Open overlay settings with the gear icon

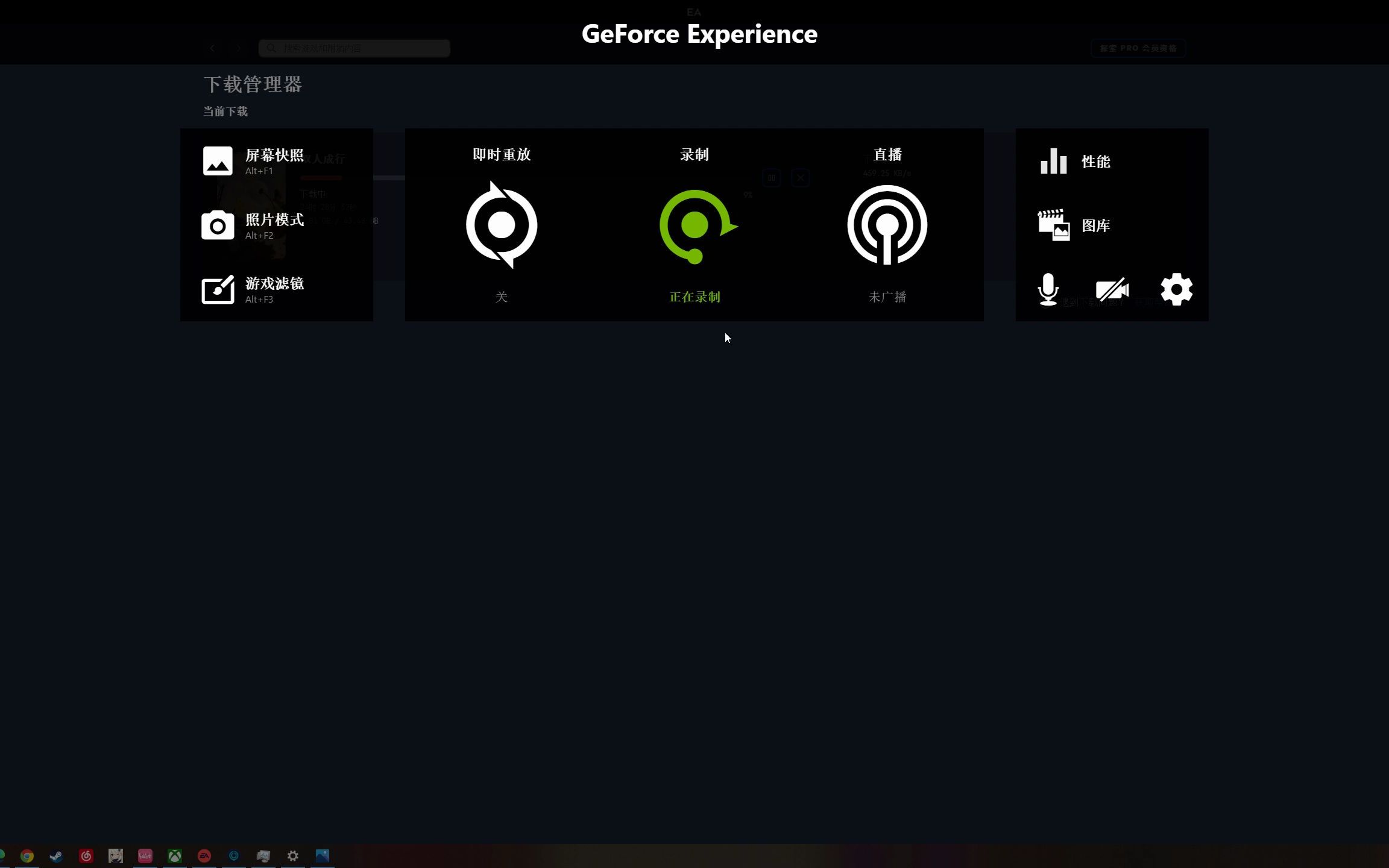1176,289
